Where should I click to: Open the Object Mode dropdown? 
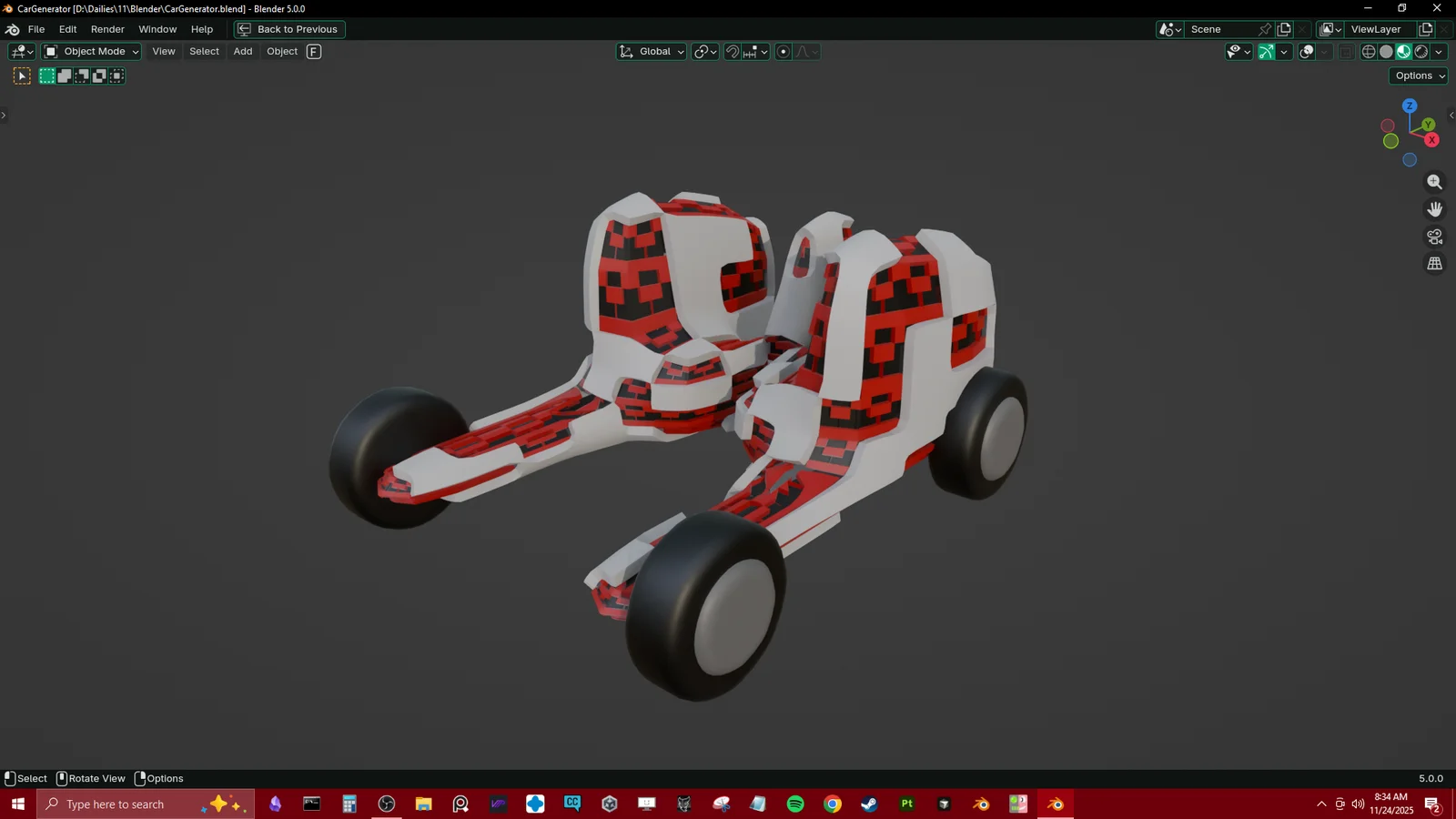[90, 51]
